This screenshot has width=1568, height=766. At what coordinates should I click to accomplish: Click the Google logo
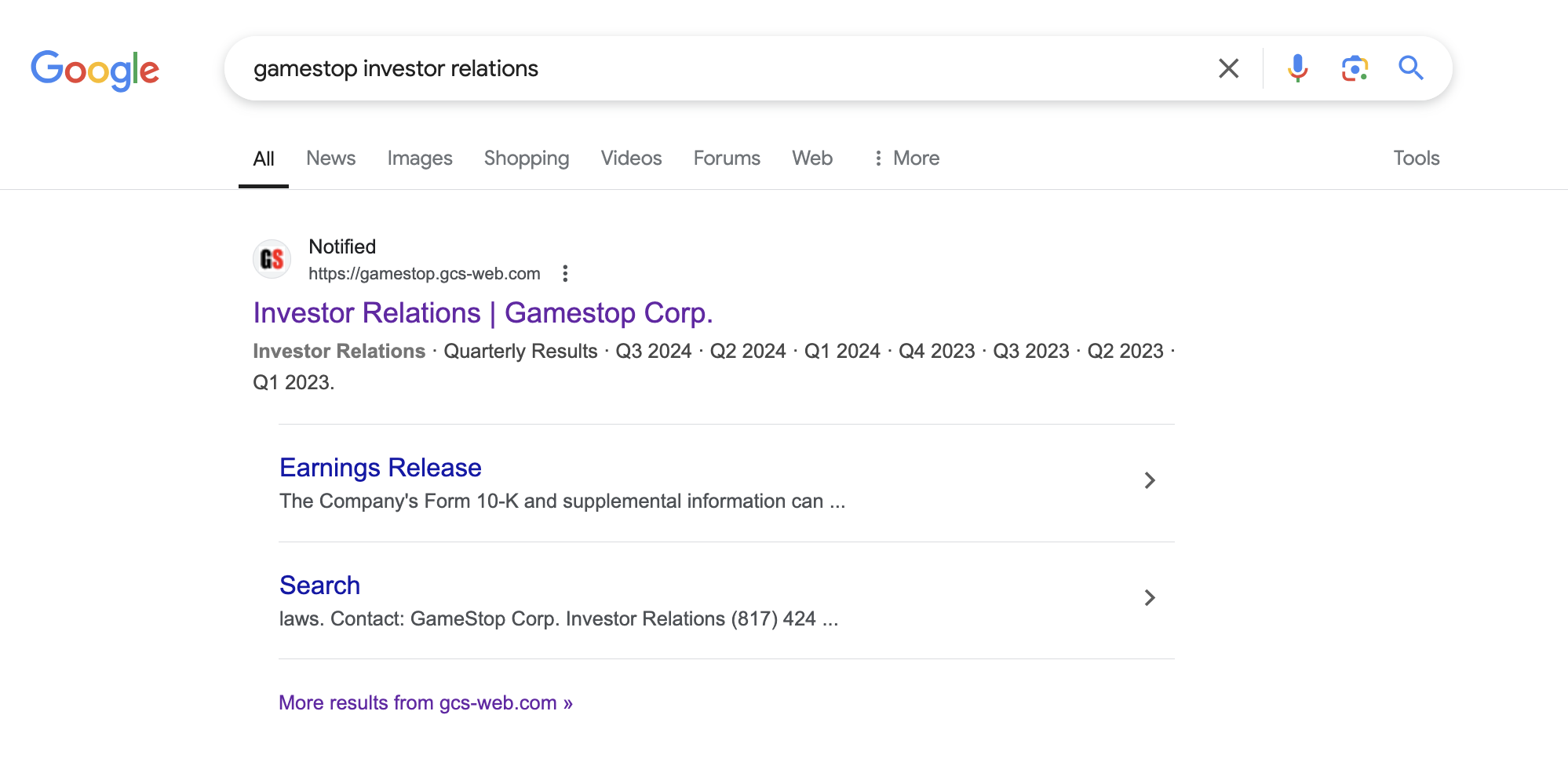[x=95, y=70]
